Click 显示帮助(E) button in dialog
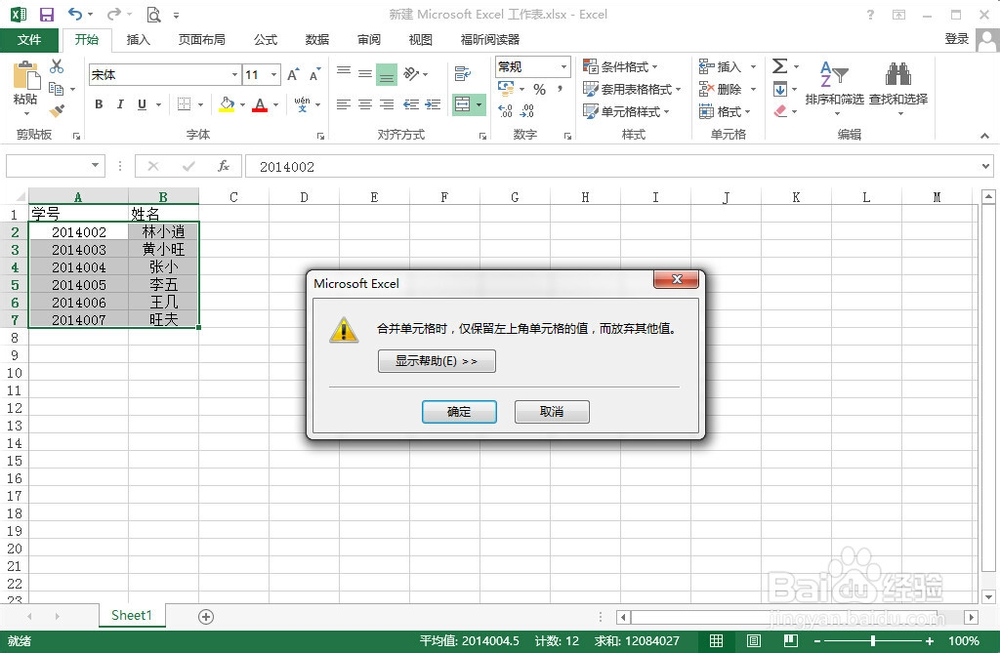 pos(436,361)
